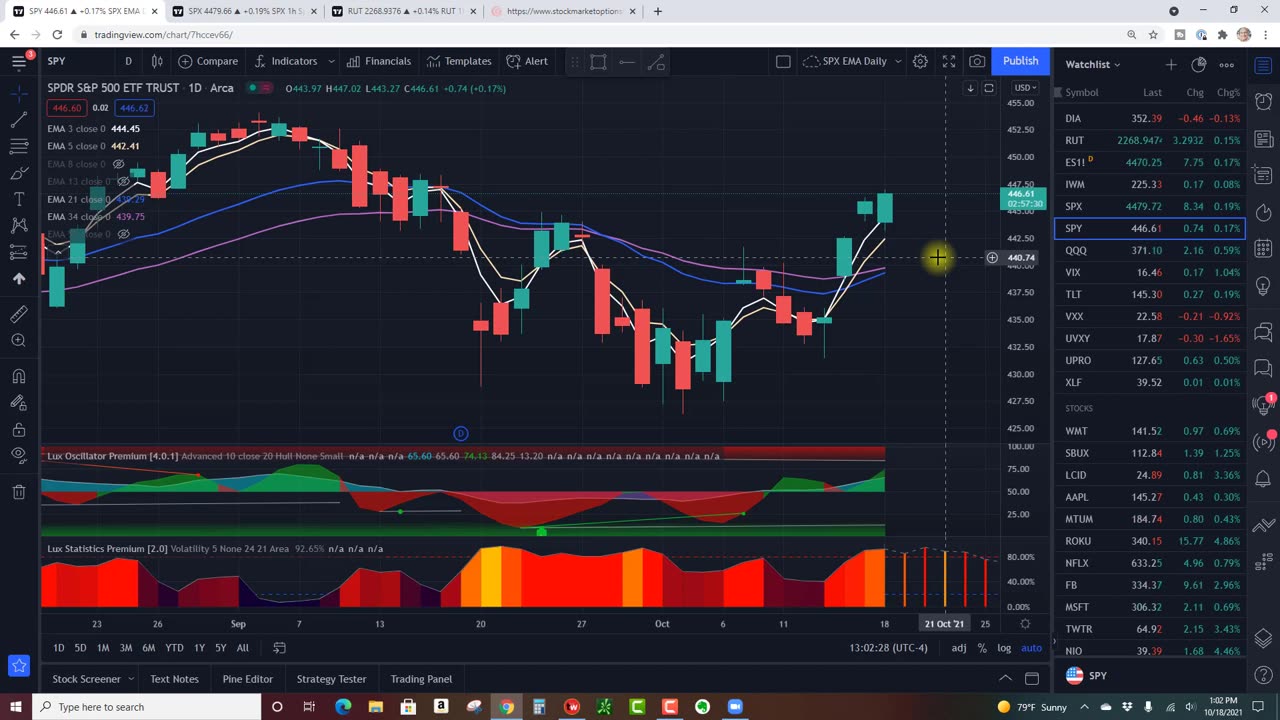Toggle lock all drawing tools
This screenshot has width=1280, height=720.
(19, 429)
